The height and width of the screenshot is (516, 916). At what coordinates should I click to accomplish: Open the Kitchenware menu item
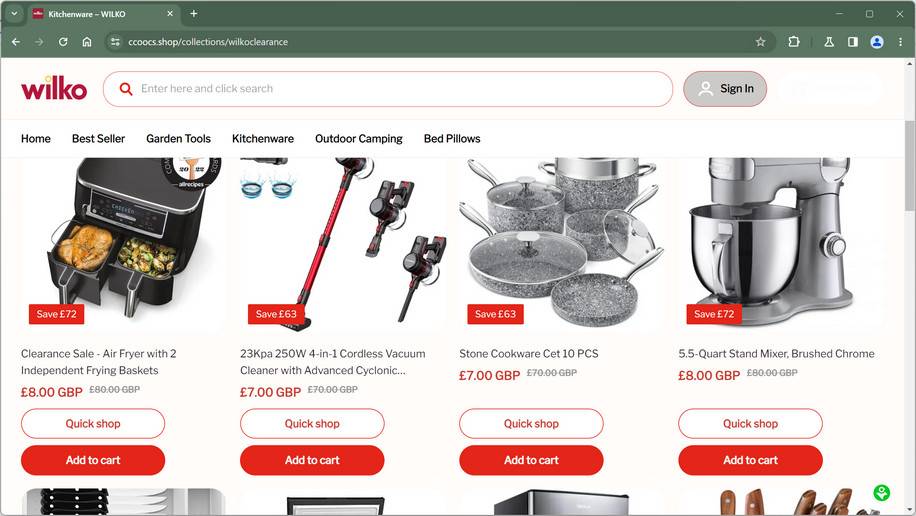[263, 138]
